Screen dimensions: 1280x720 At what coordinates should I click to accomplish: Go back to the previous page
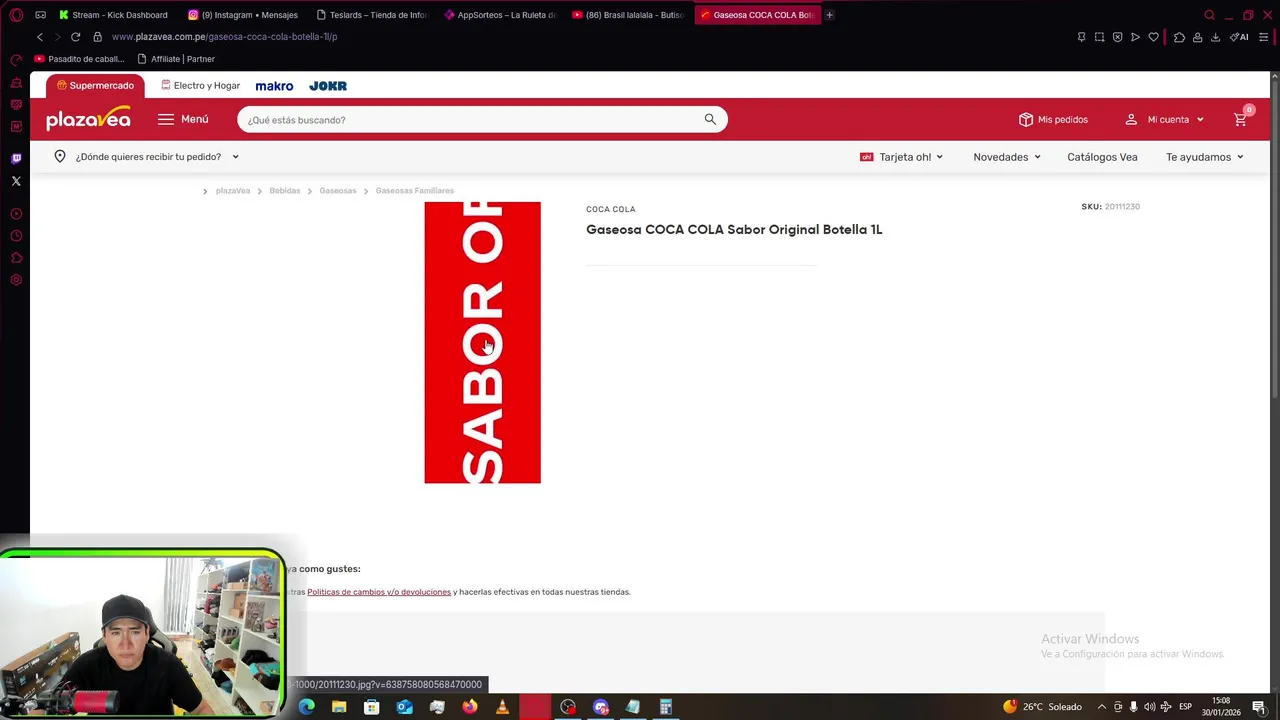pos(40,37)
